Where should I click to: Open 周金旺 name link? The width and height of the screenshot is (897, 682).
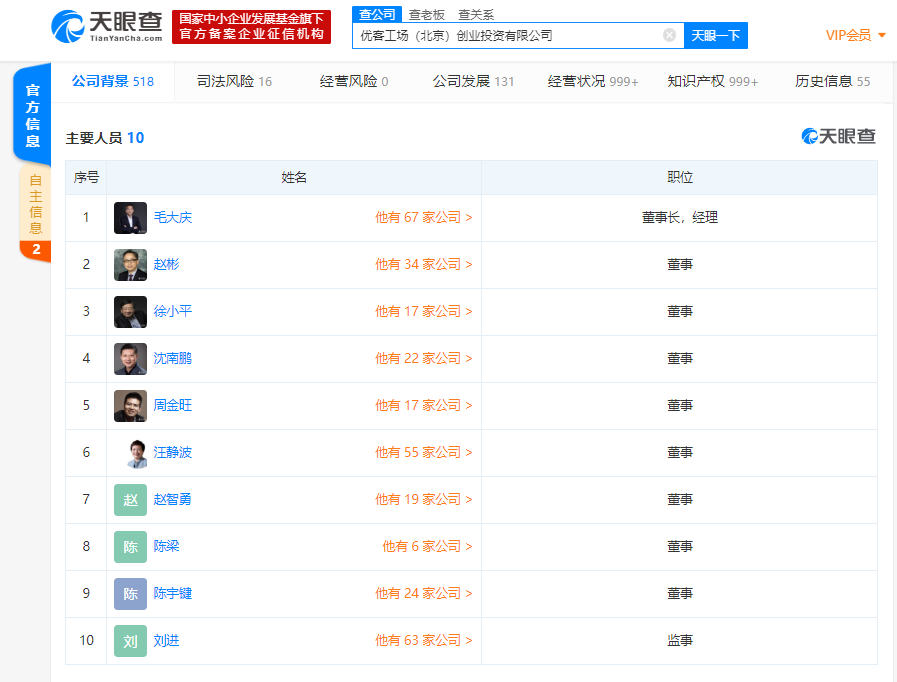173,405
